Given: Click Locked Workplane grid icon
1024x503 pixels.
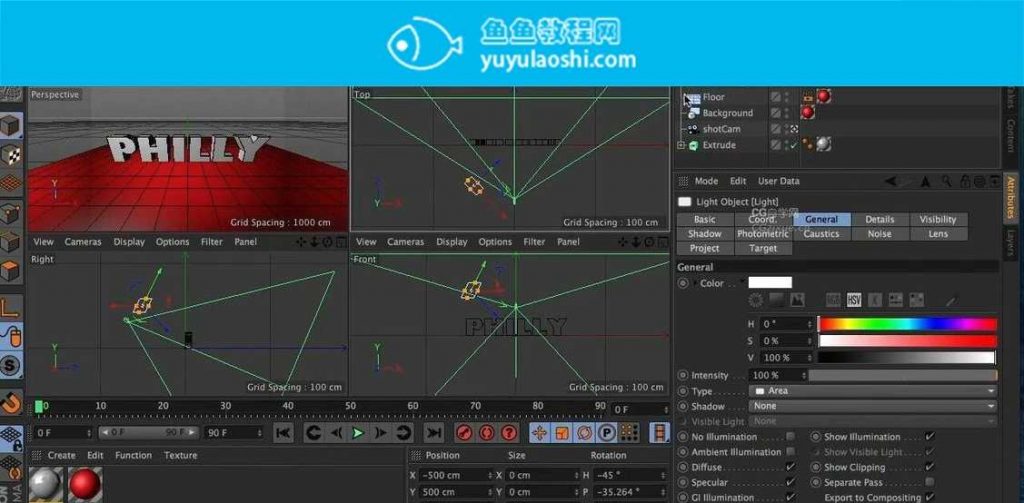Looking at the screenshot, I should (x=11, y=437).
